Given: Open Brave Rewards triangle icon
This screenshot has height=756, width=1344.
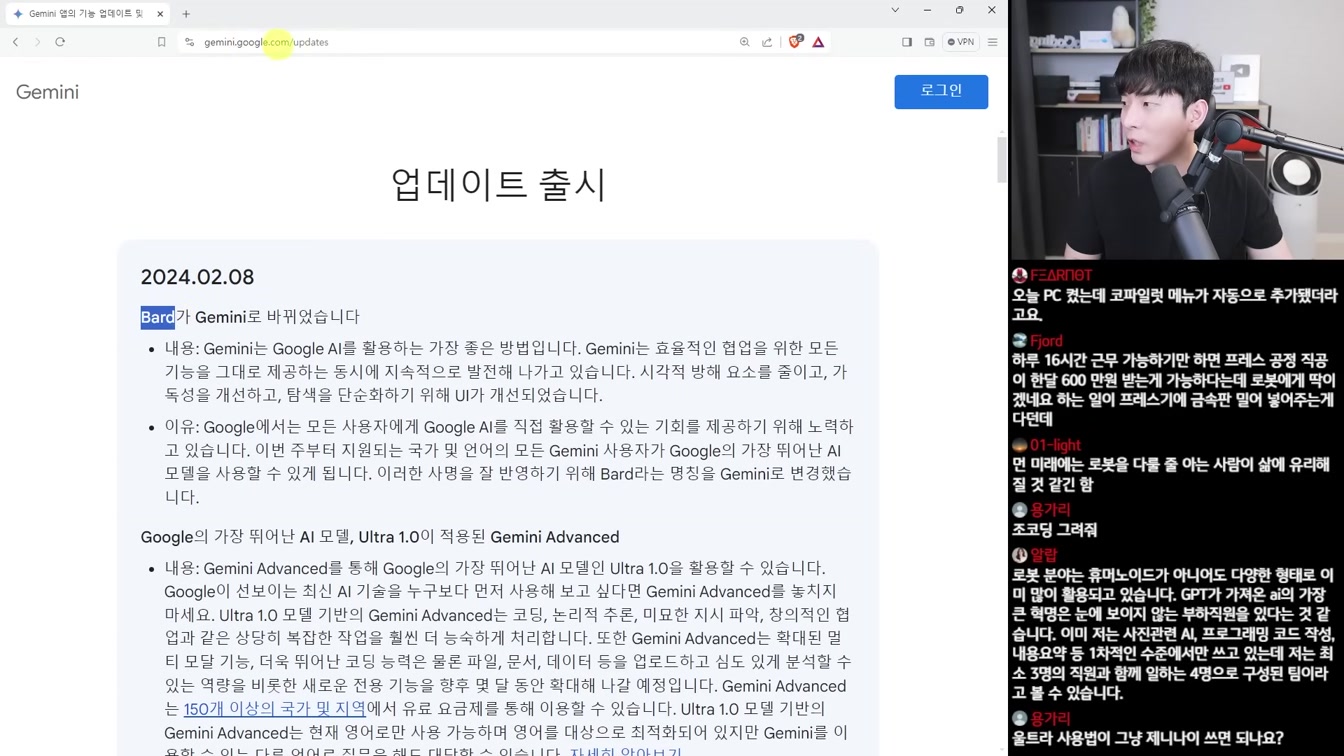Looking at the screenshot, I should point(818,42).
